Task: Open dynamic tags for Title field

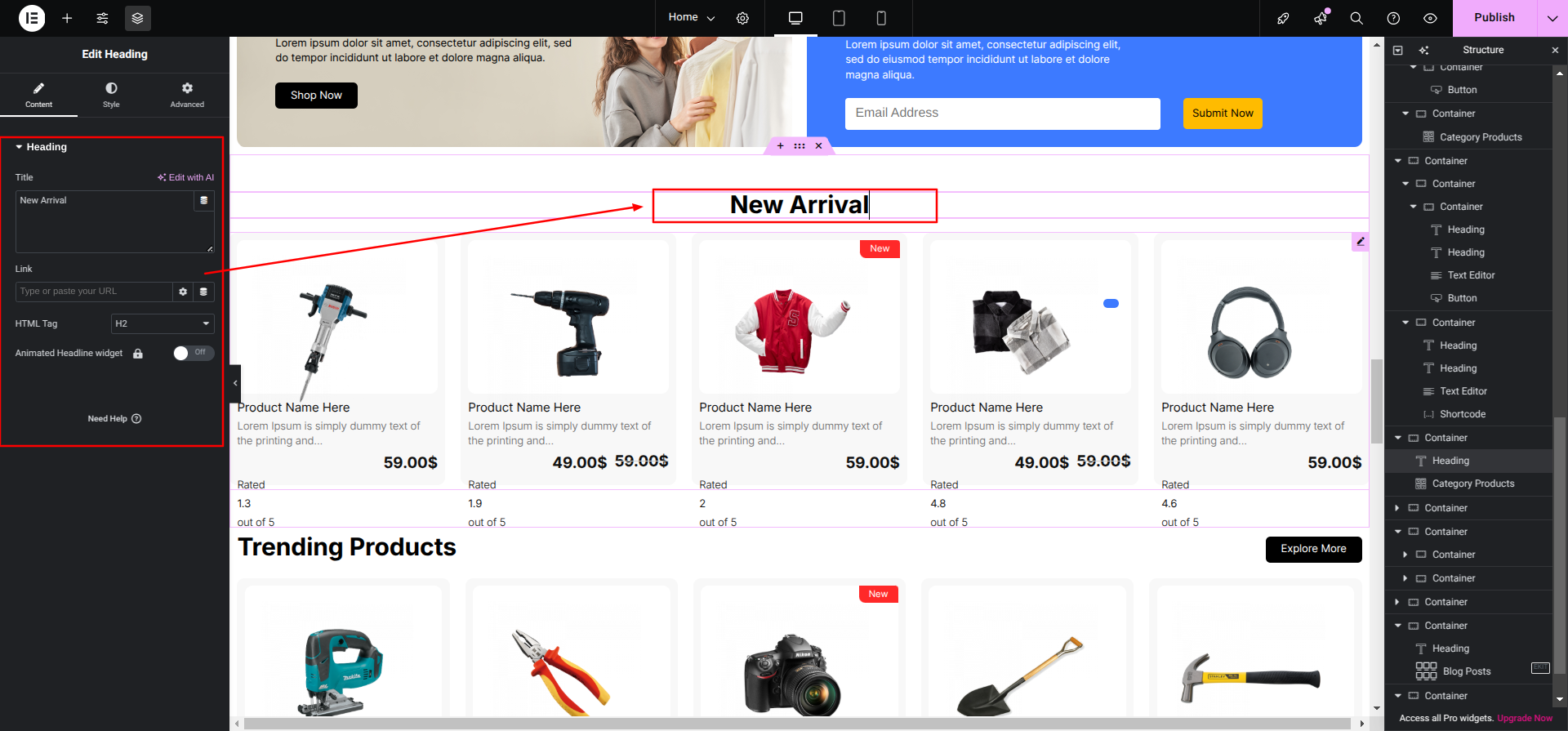Action: point(204,200)
